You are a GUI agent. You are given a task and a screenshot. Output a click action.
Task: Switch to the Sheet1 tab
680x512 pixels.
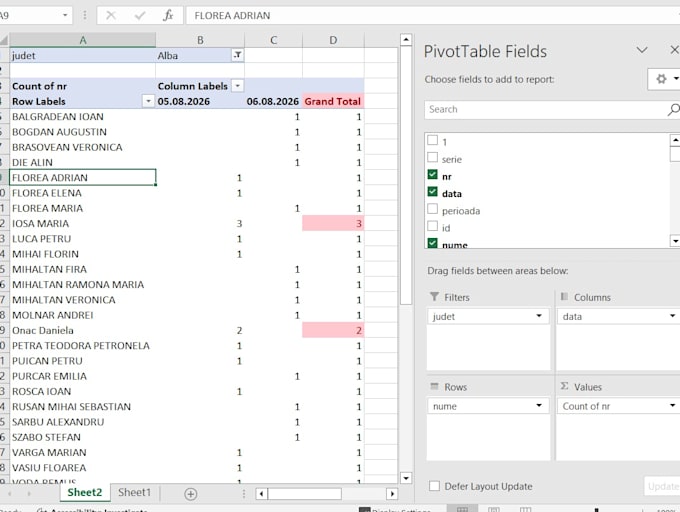[x=134, y=492]
